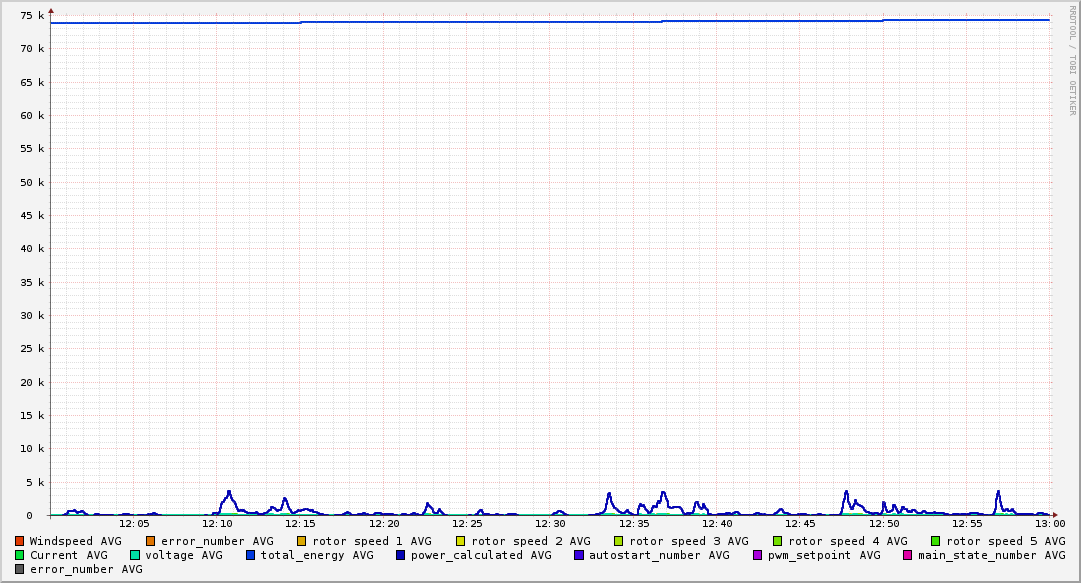1081x583 pixels.
Task: Click the gray error_number AVG swatch
Action: coord(20,569)
